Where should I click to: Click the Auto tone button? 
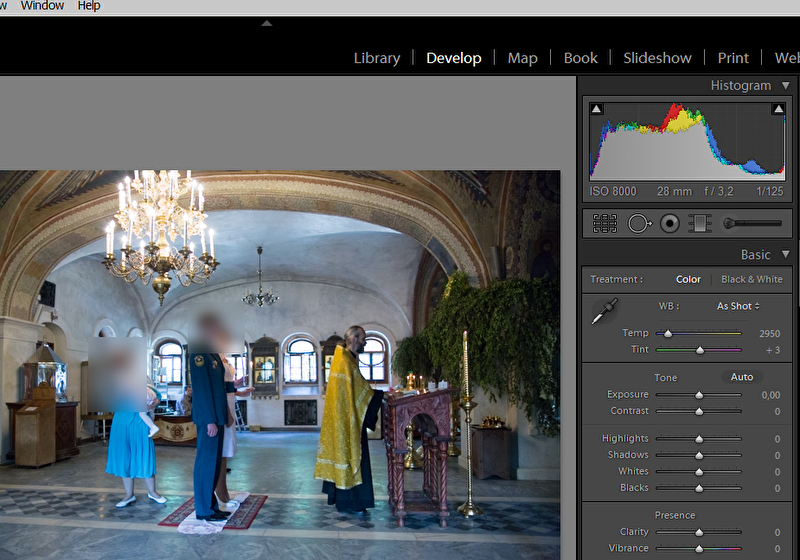[x=742, y=377]
